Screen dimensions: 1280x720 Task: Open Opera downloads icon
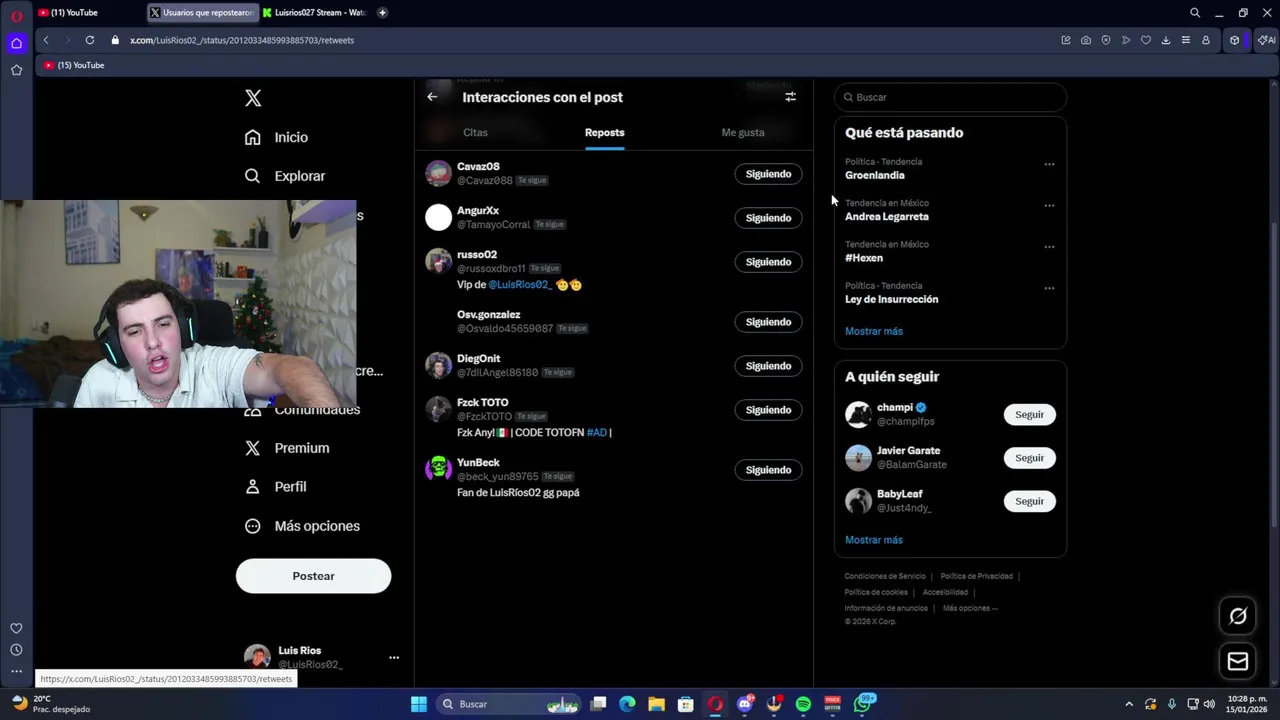(1166, 40)
